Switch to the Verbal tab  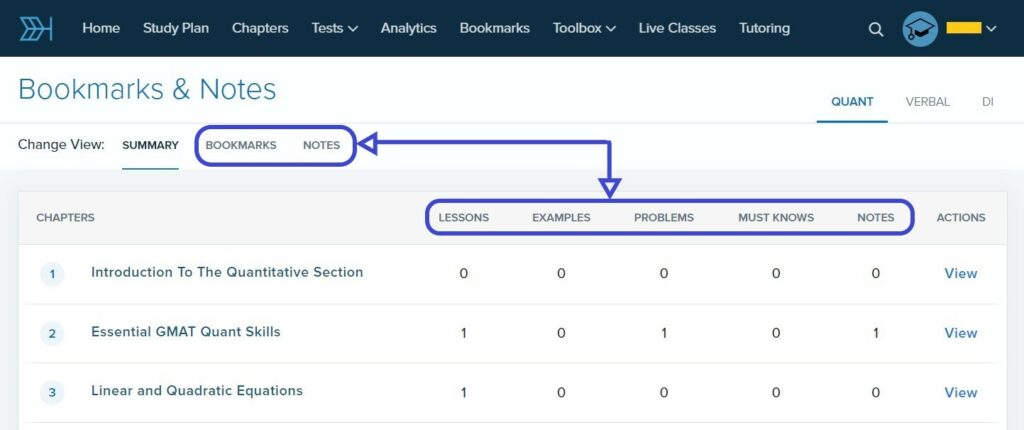click(x=927, y=101)
